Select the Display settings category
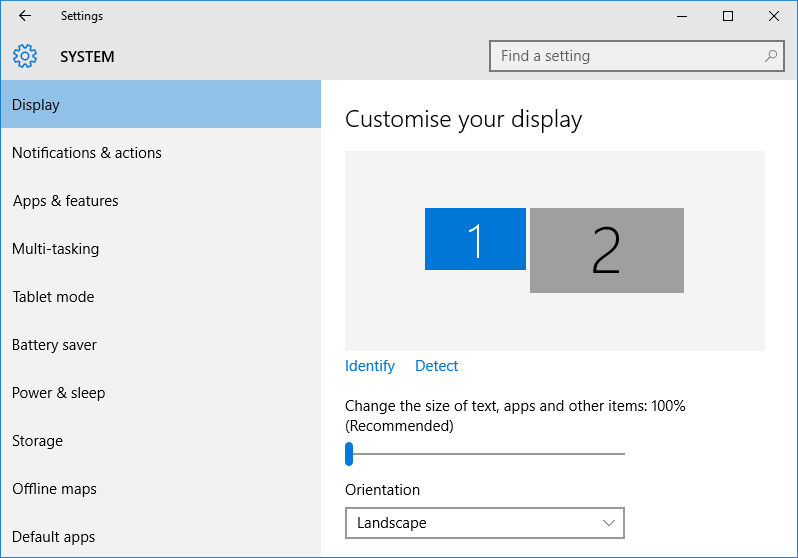 (x=160, y=105)
